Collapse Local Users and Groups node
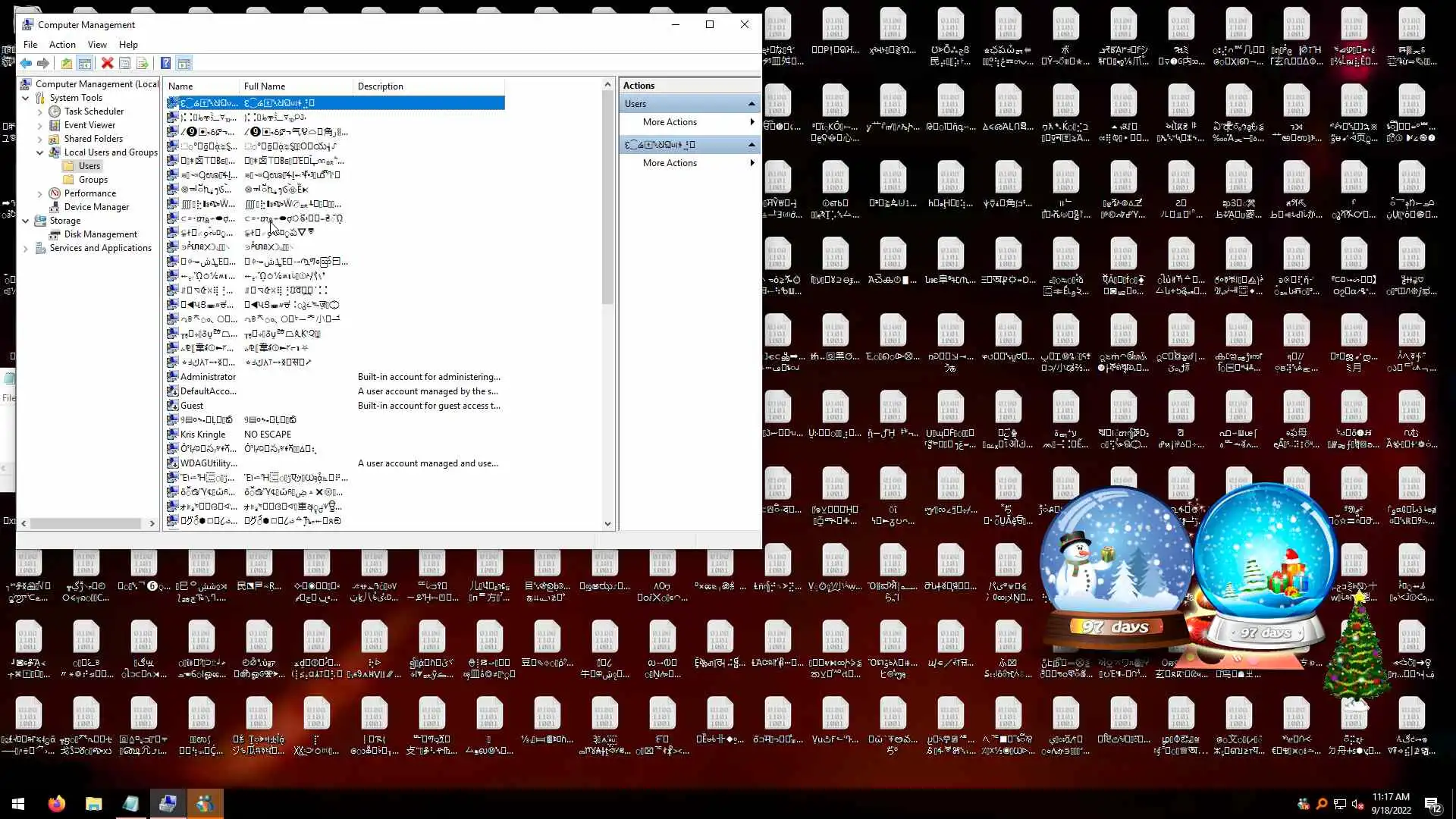 click(40, 152)
